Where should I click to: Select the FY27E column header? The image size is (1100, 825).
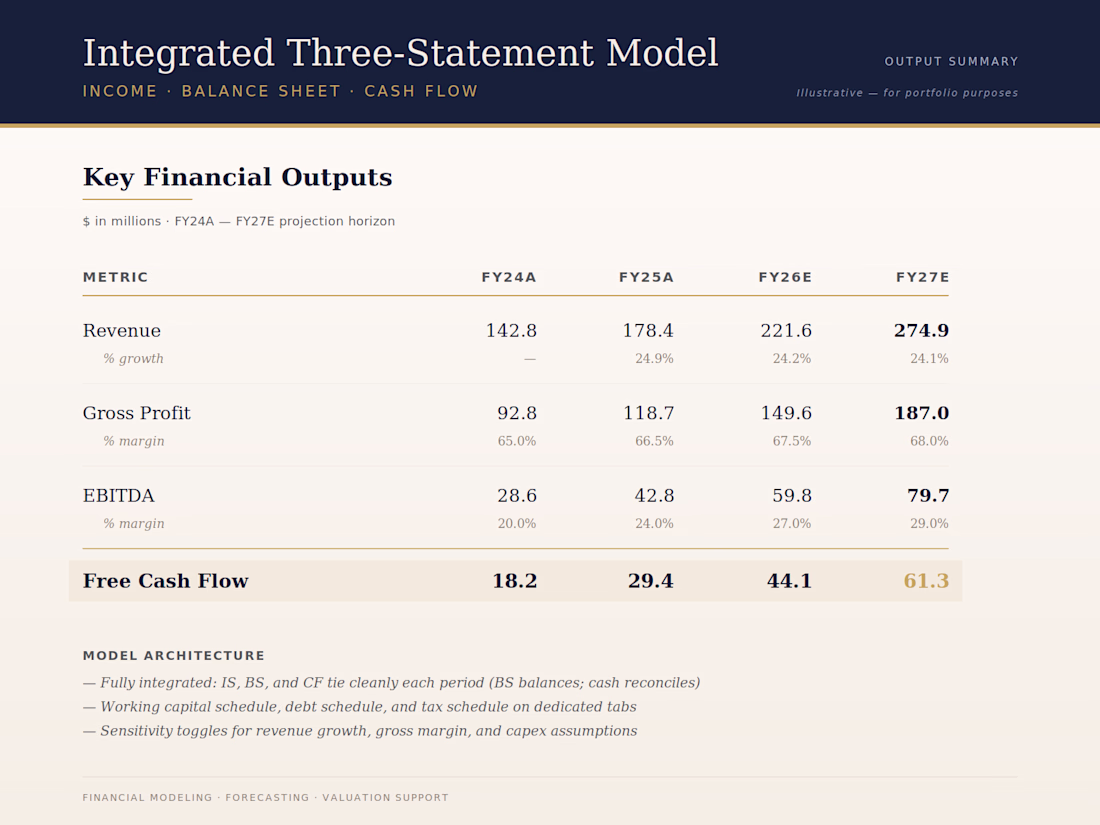923,277
